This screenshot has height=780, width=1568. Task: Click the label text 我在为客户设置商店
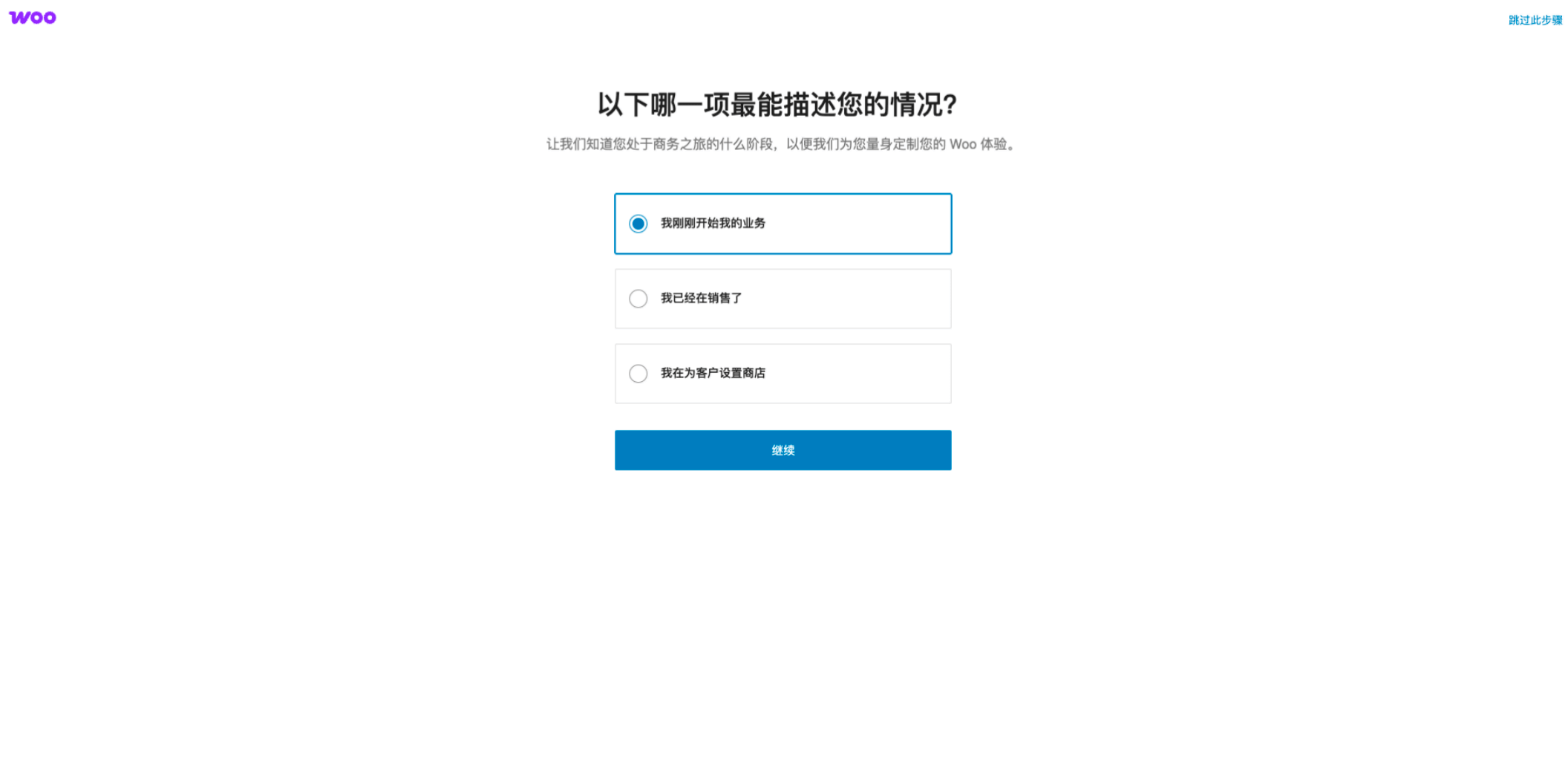tap(713, 374)
